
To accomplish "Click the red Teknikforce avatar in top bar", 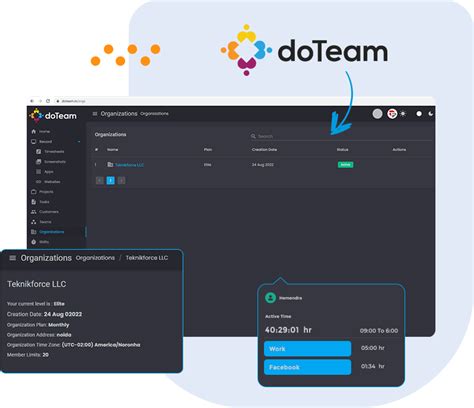I will pos(392,114).
